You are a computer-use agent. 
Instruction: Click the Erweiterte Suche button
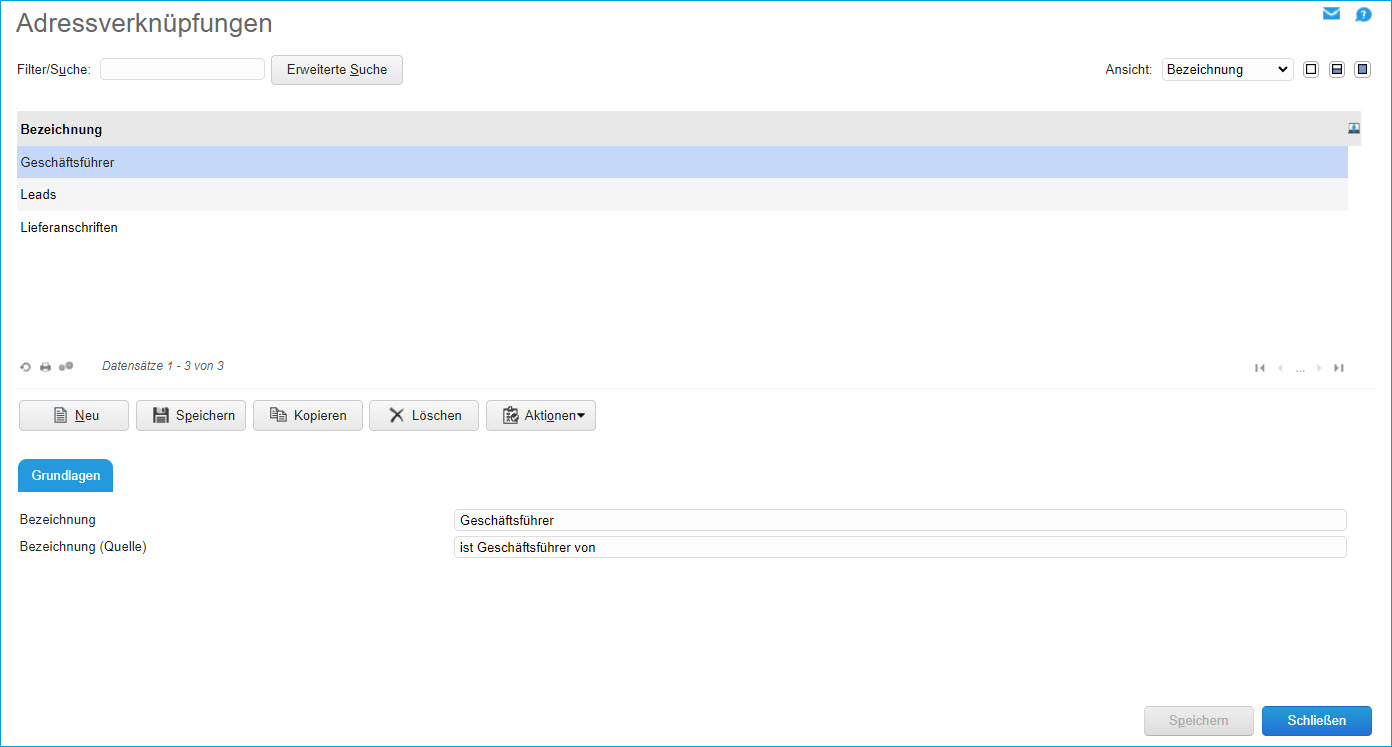337,70
